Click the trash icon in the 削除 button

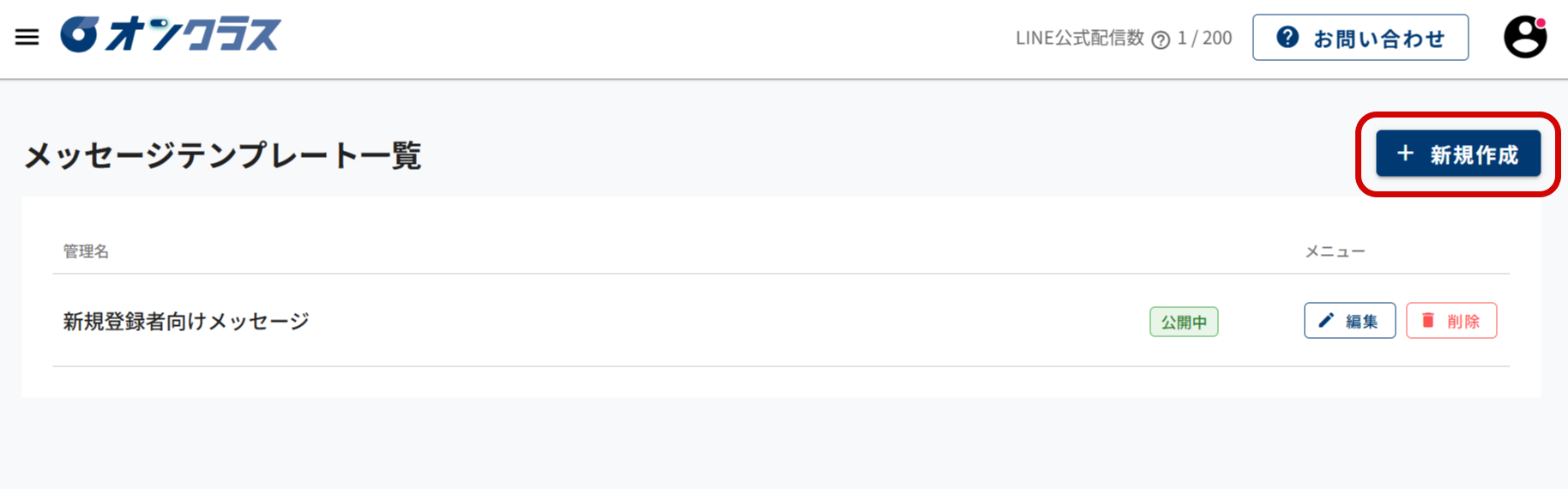tap(1428, 320)
